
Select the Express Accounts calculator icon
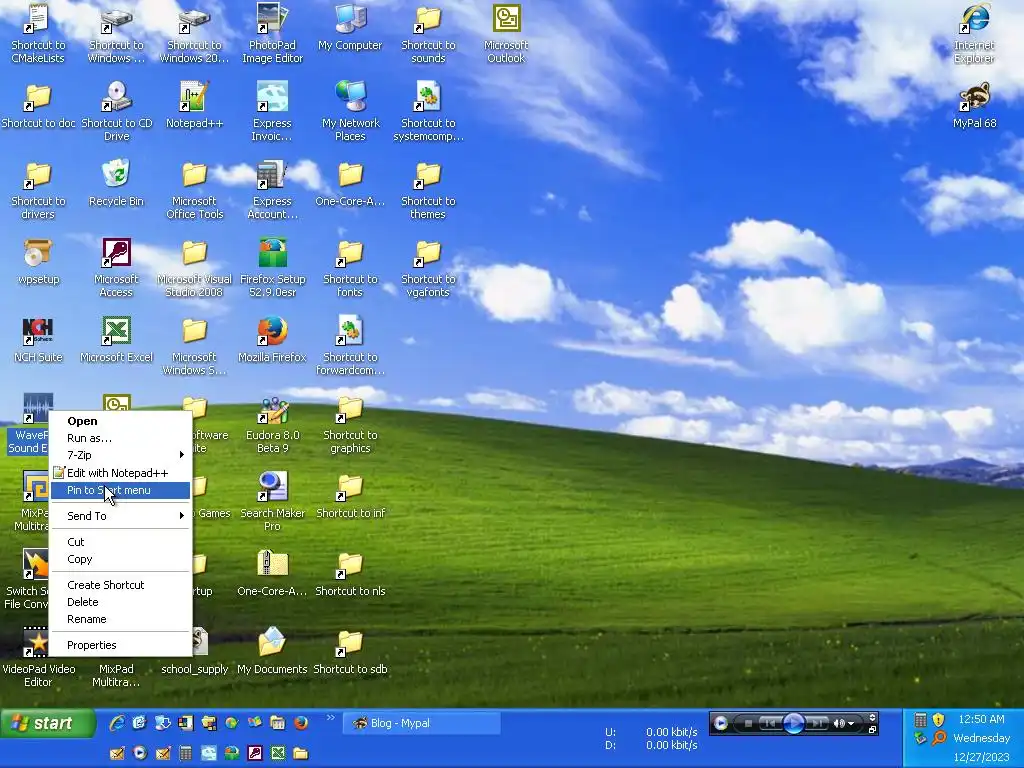[x=272, y=188]
